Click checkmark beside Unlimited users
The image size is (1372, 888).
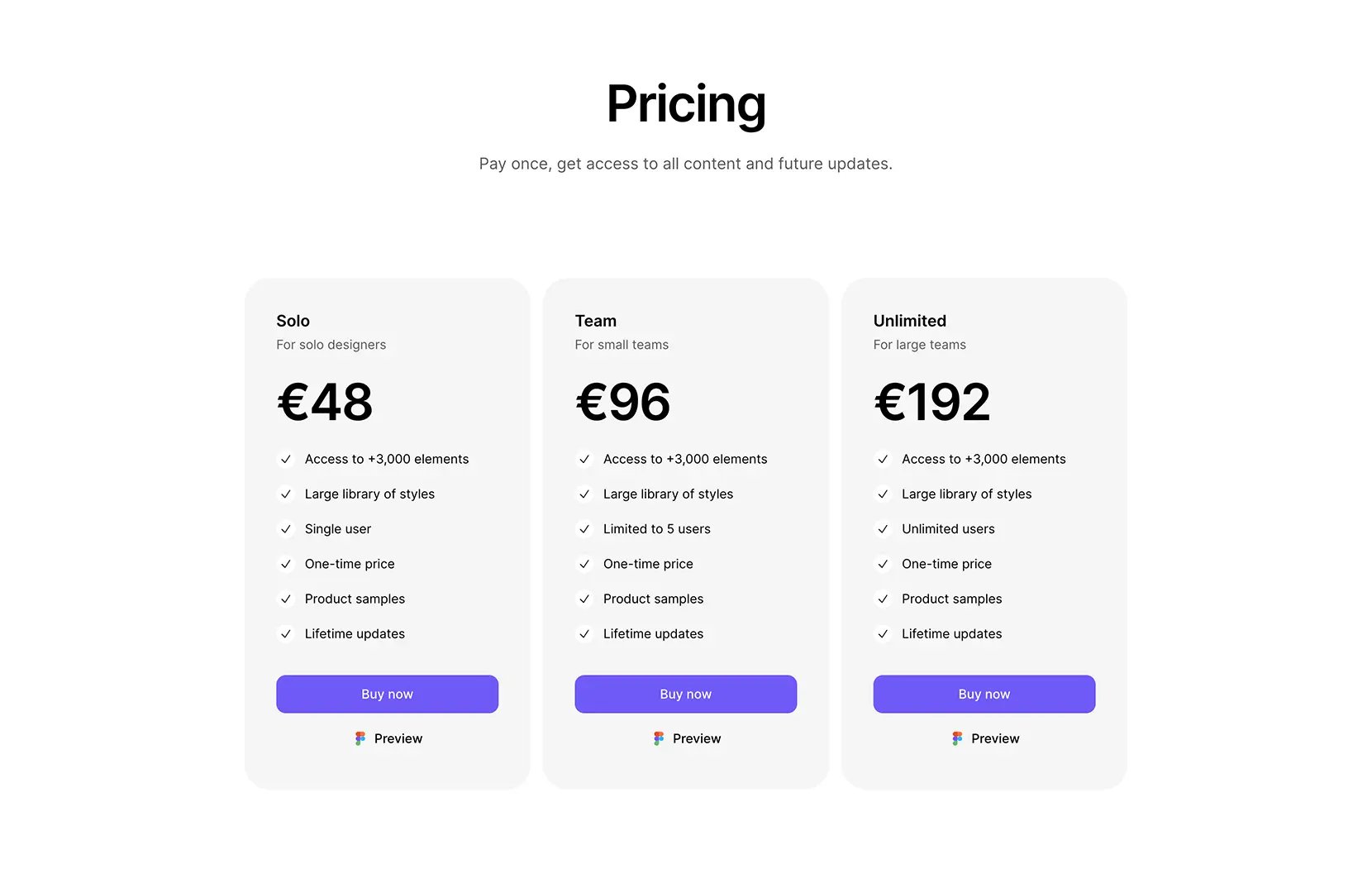(883, 529)
